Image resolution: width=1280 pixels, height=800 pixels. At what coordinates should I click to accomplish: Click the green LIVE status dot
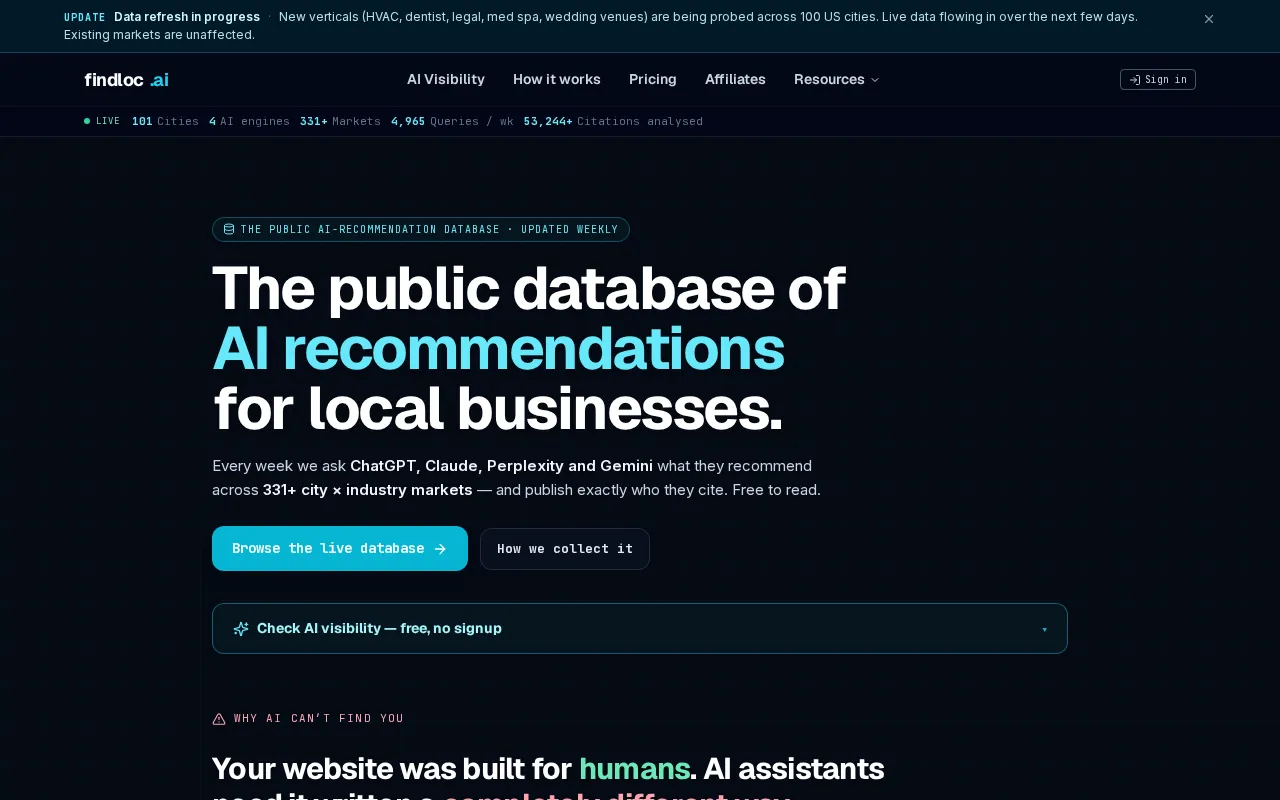click(87, 121)
